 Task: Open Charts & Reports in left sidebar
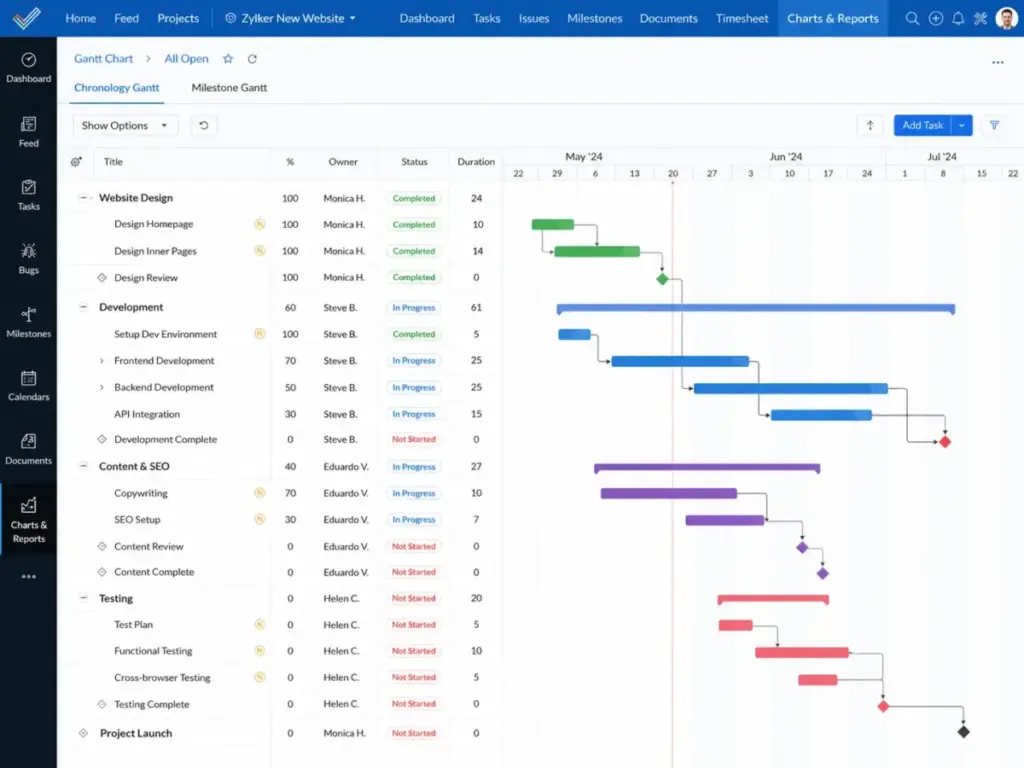tap(28, 520)
